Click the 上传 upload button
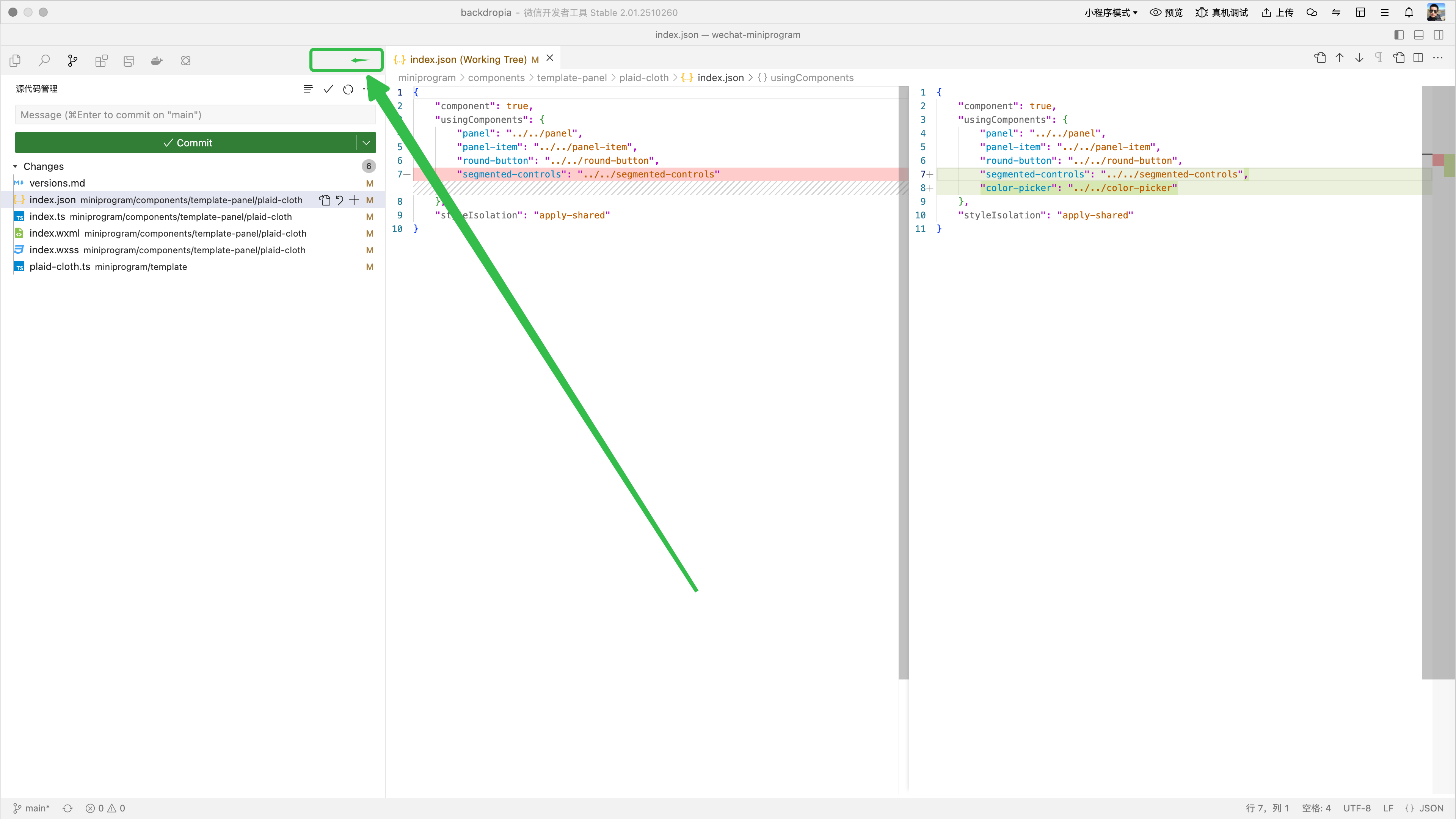This screenshot has width=1456, height=819. (x=1277, y=13)
